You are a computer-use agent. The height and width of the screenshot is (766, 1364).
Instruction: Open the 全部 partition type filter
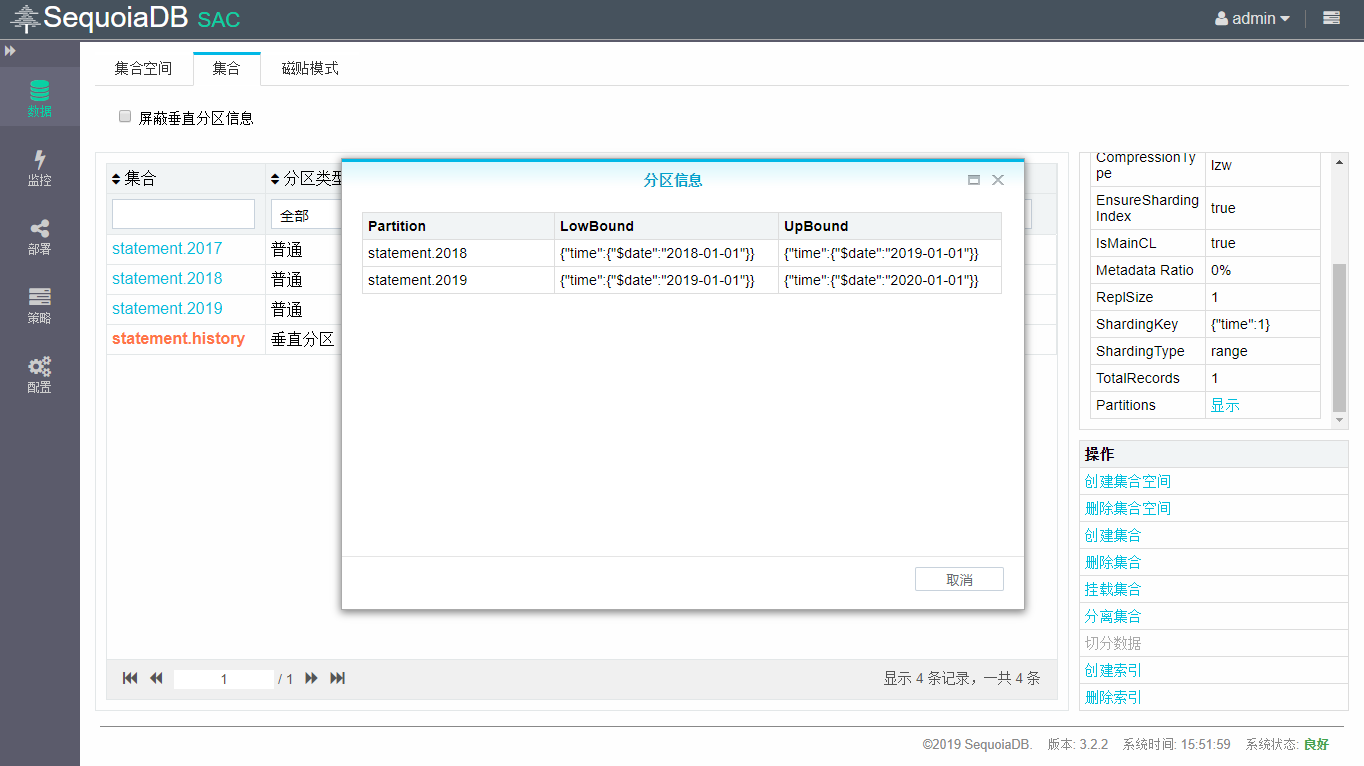[306, 215]
